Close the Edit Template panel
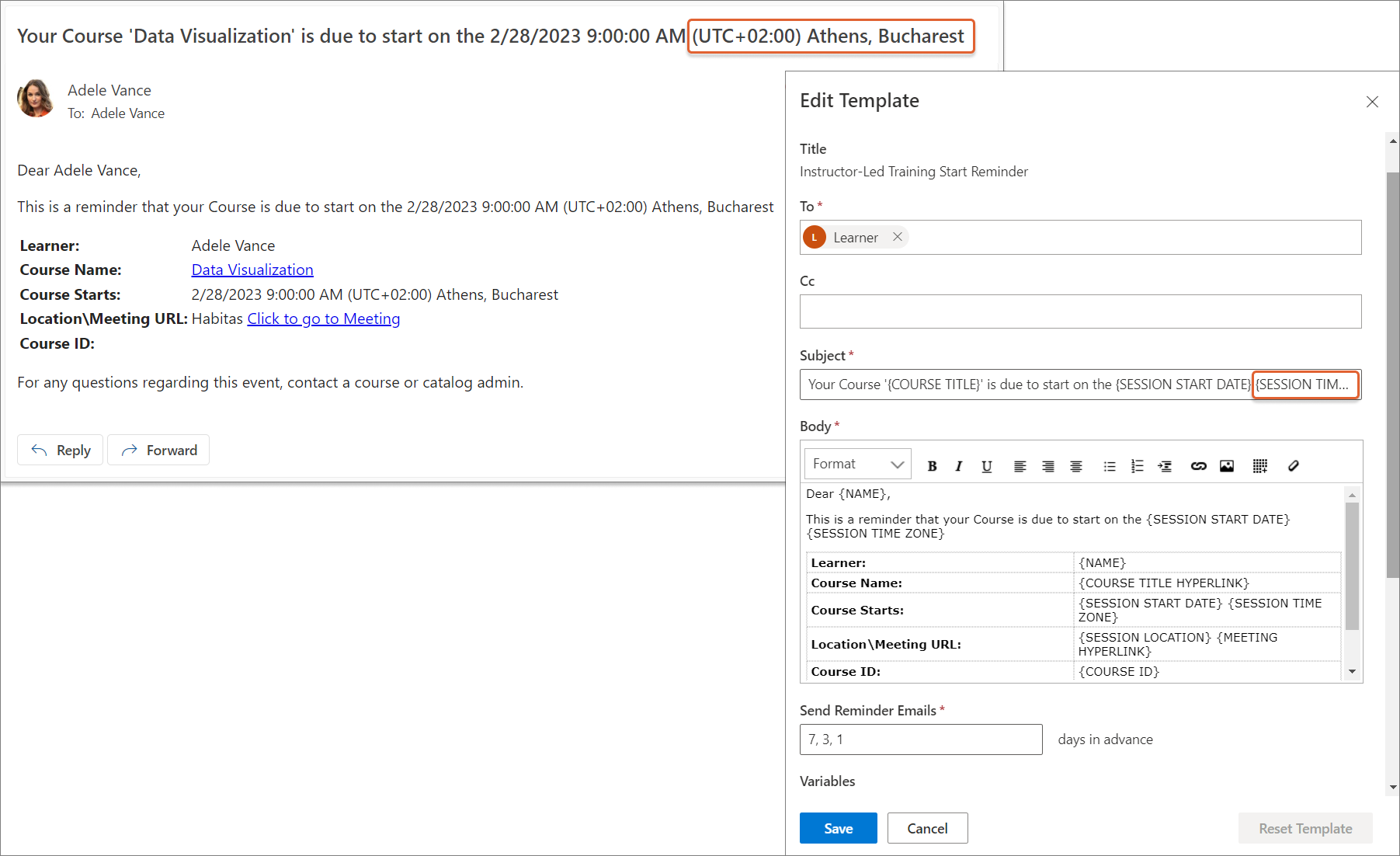Screen dimensions: 1400x856 [x=1372, y=102]
